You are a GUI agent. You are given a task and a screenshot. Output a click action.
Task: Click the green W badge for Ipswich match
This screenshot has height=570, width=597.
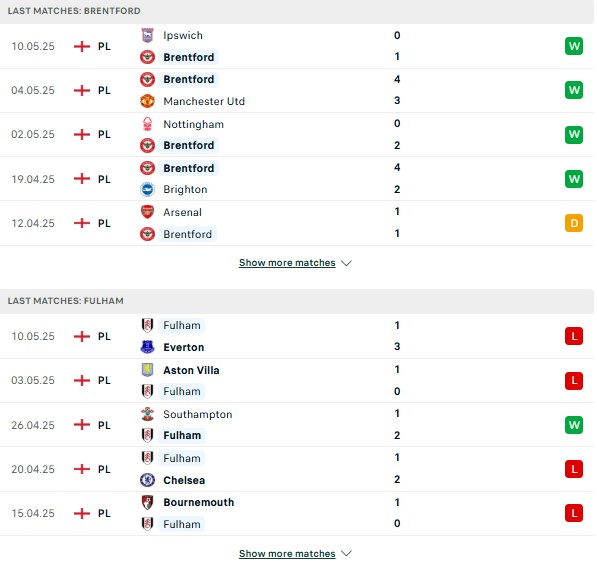point(574,46)
